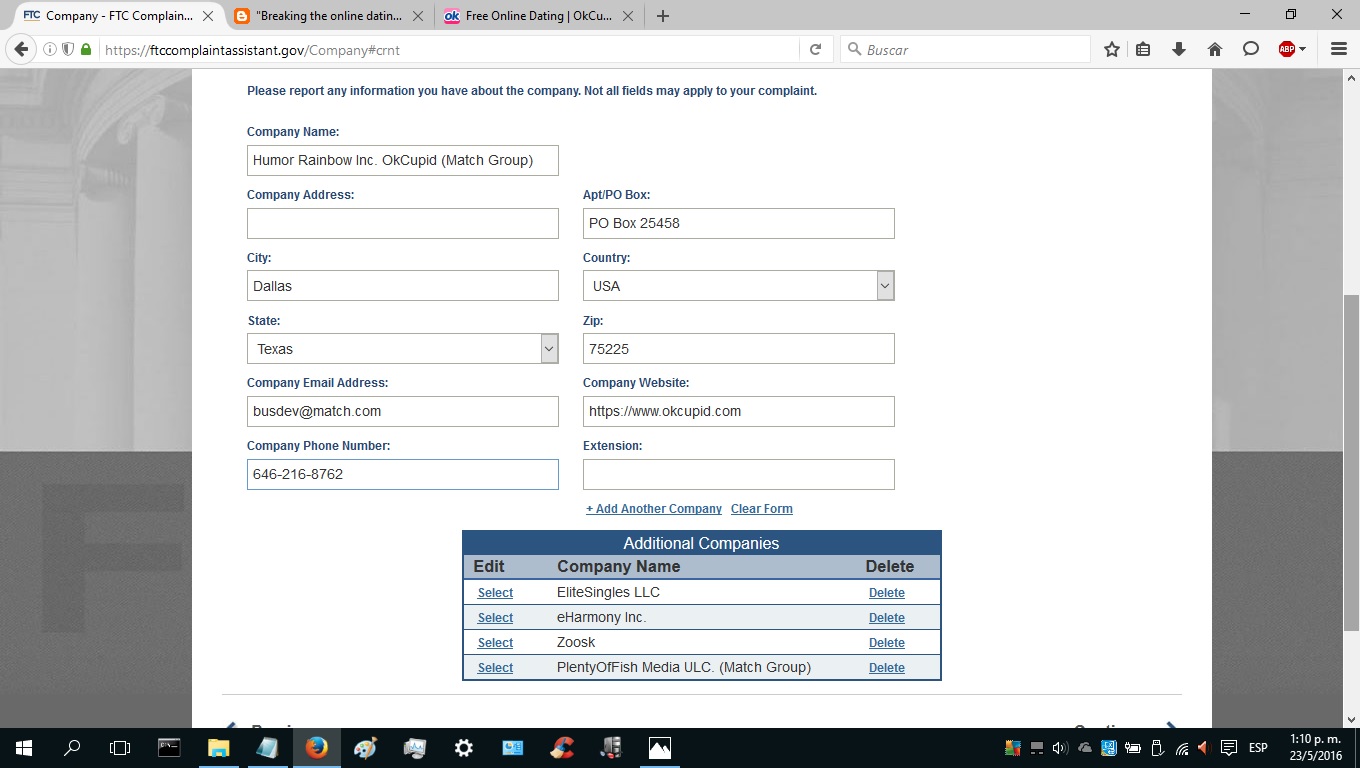
Task: Delete the PlentyOfFish Media ULC company
Action: point(887,668)
